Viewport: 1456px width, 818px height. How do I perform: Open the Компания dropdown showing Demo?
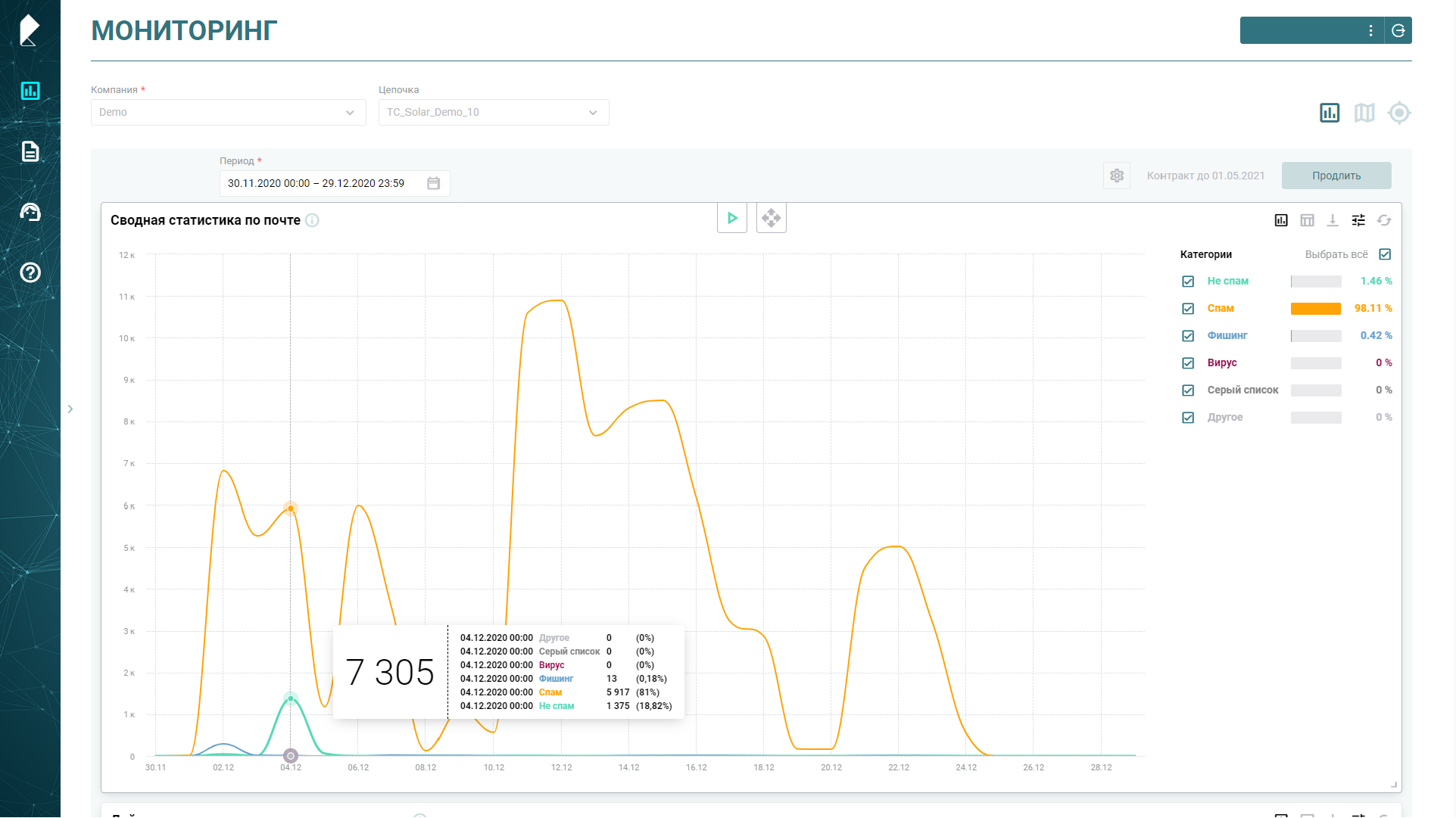point(228,112)
